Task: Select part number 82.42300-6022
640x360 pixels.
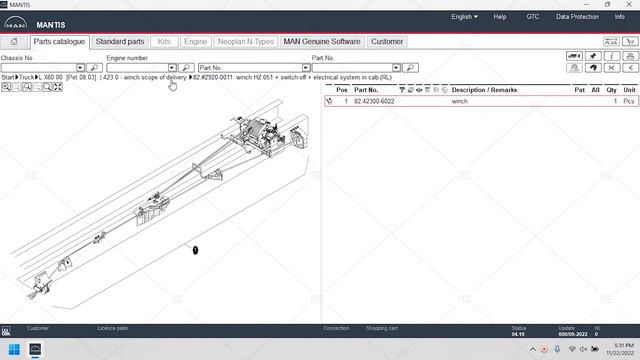Action: pos(374,101)
